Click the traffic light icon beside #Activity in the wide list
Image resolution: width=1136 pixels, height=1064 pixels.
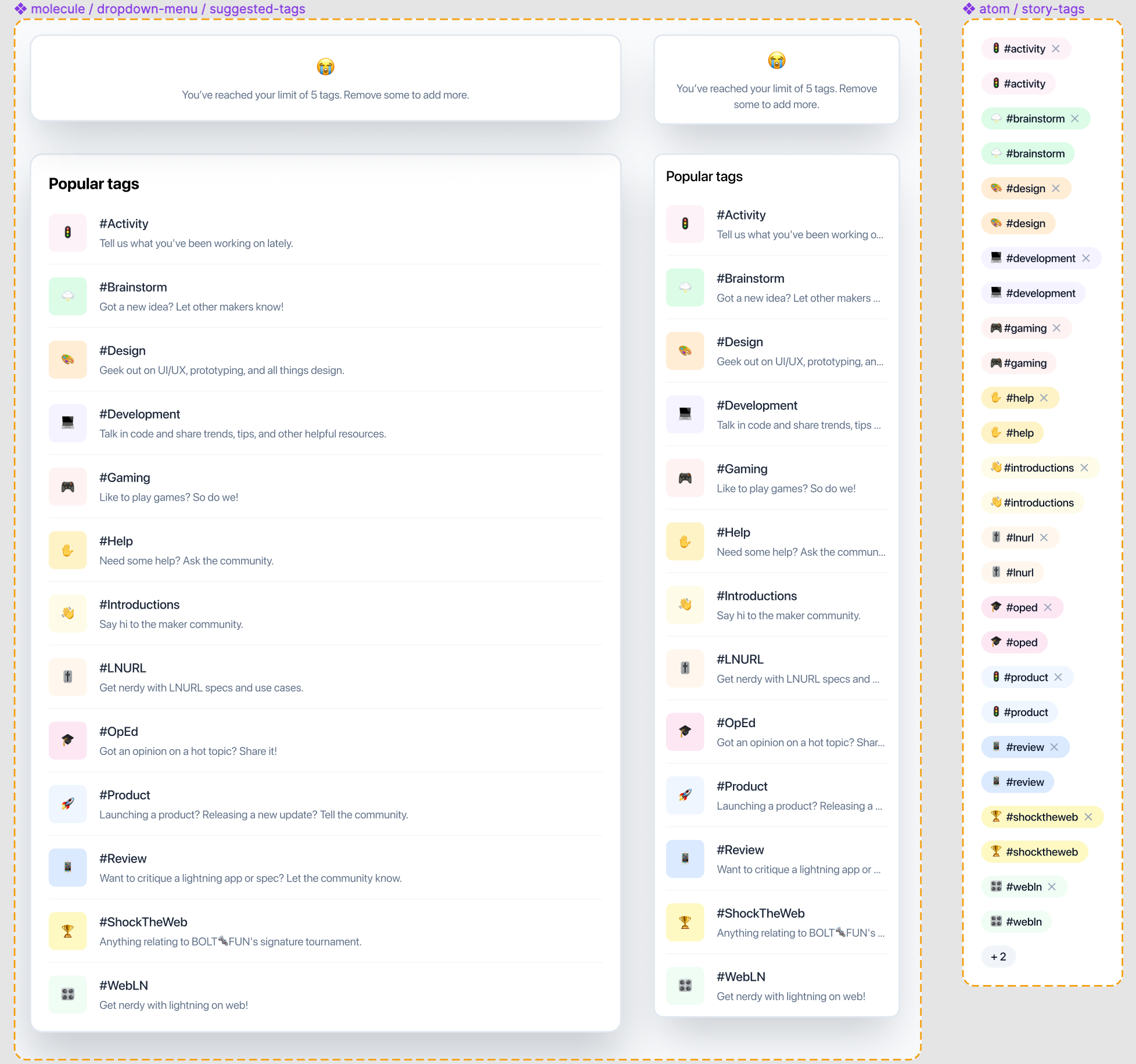[68, 233]
